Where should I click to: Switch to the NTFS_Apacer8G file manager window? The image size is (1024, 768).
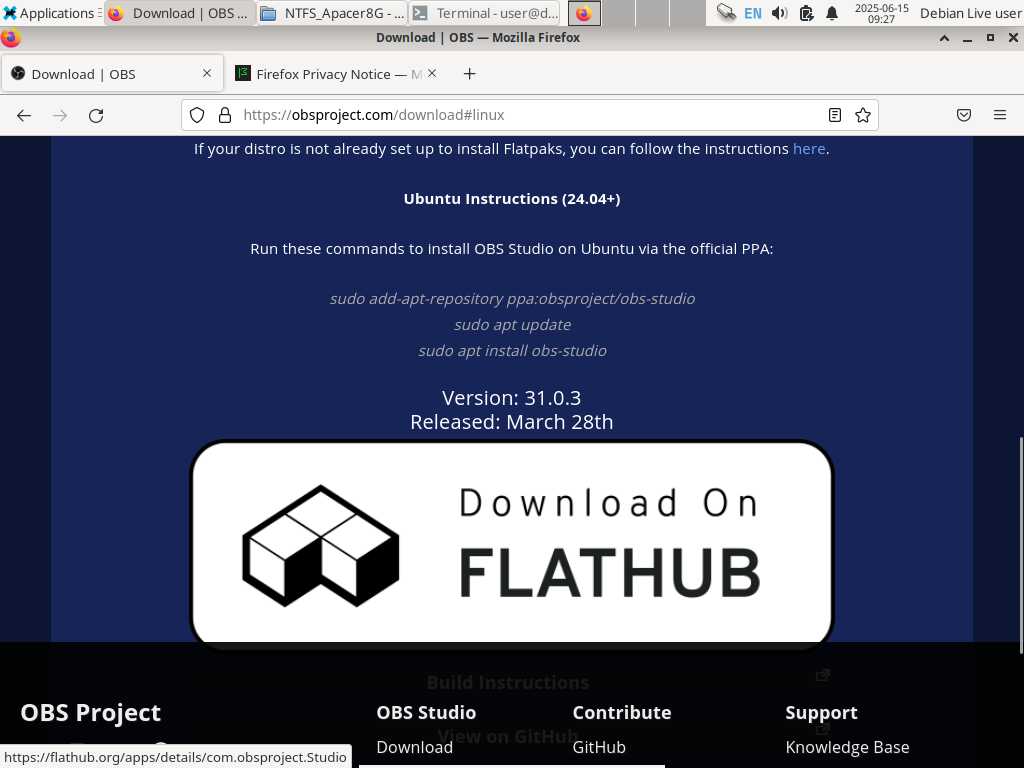(x=332, y=13)
